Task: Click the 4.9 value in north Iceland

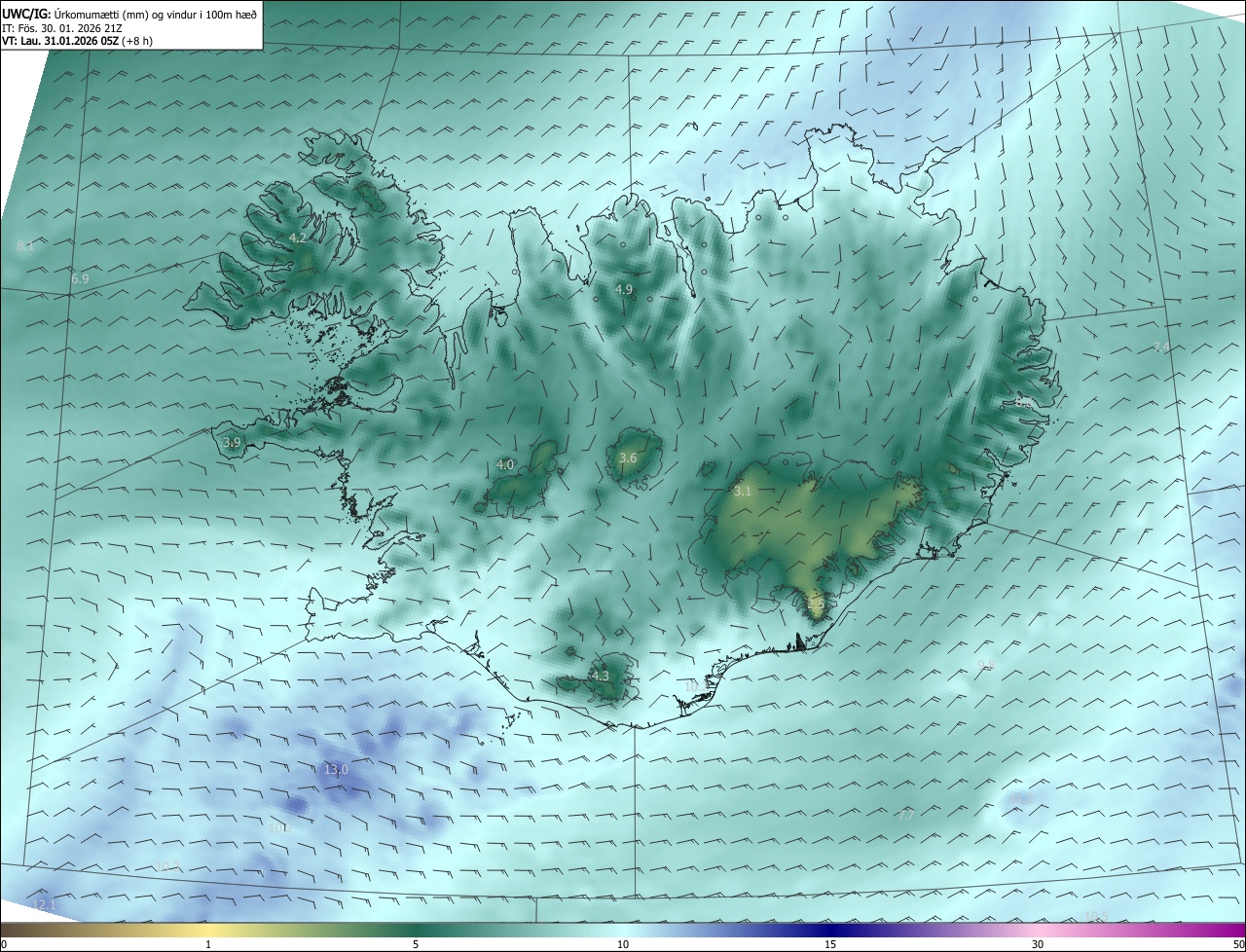Action: coord(624,290)
